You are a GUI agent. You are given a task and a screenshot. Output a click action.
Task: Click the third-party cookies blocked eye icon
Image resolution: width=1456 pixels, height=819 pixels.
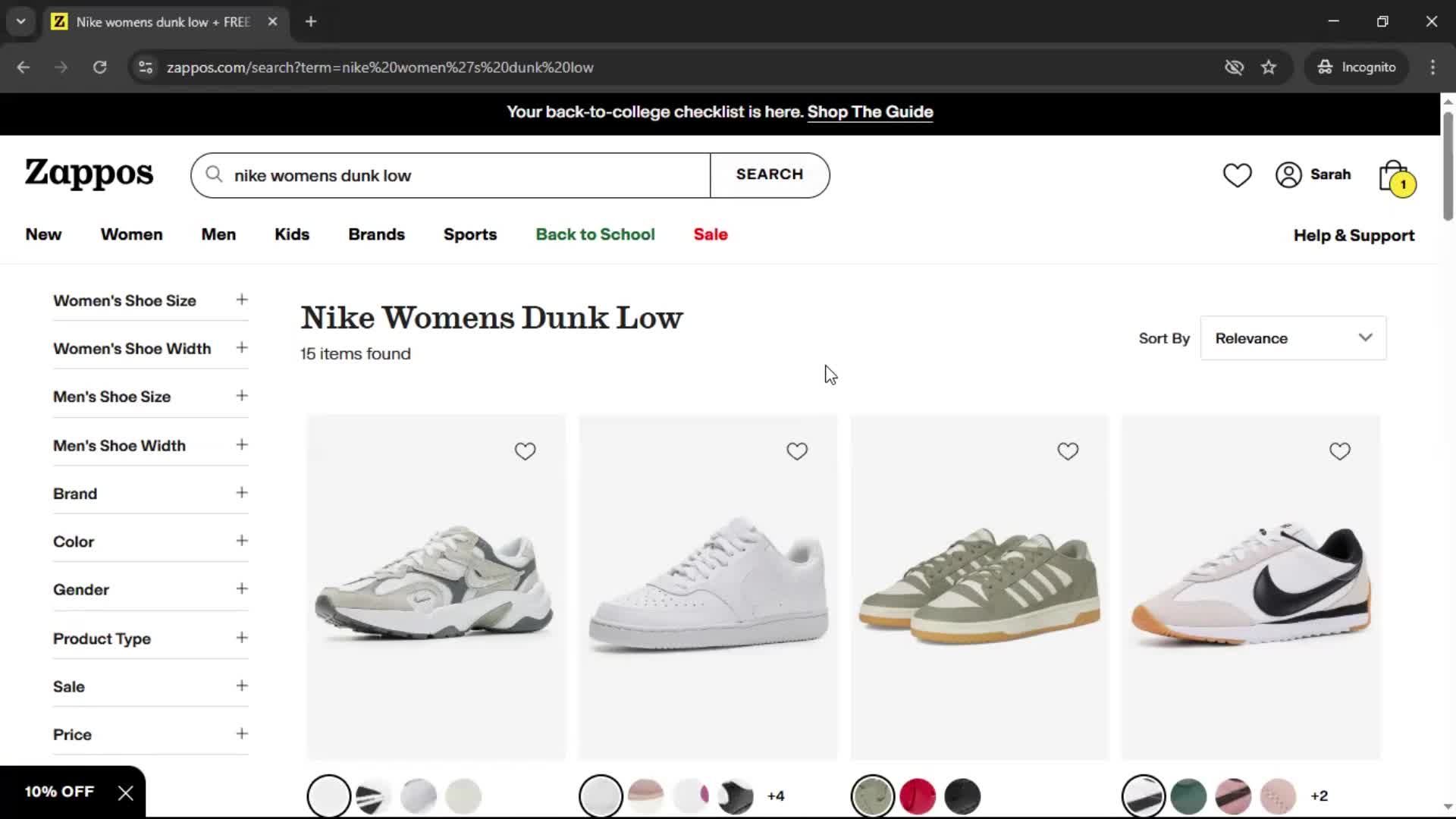pyautogui.click(x=1234, y=67)
